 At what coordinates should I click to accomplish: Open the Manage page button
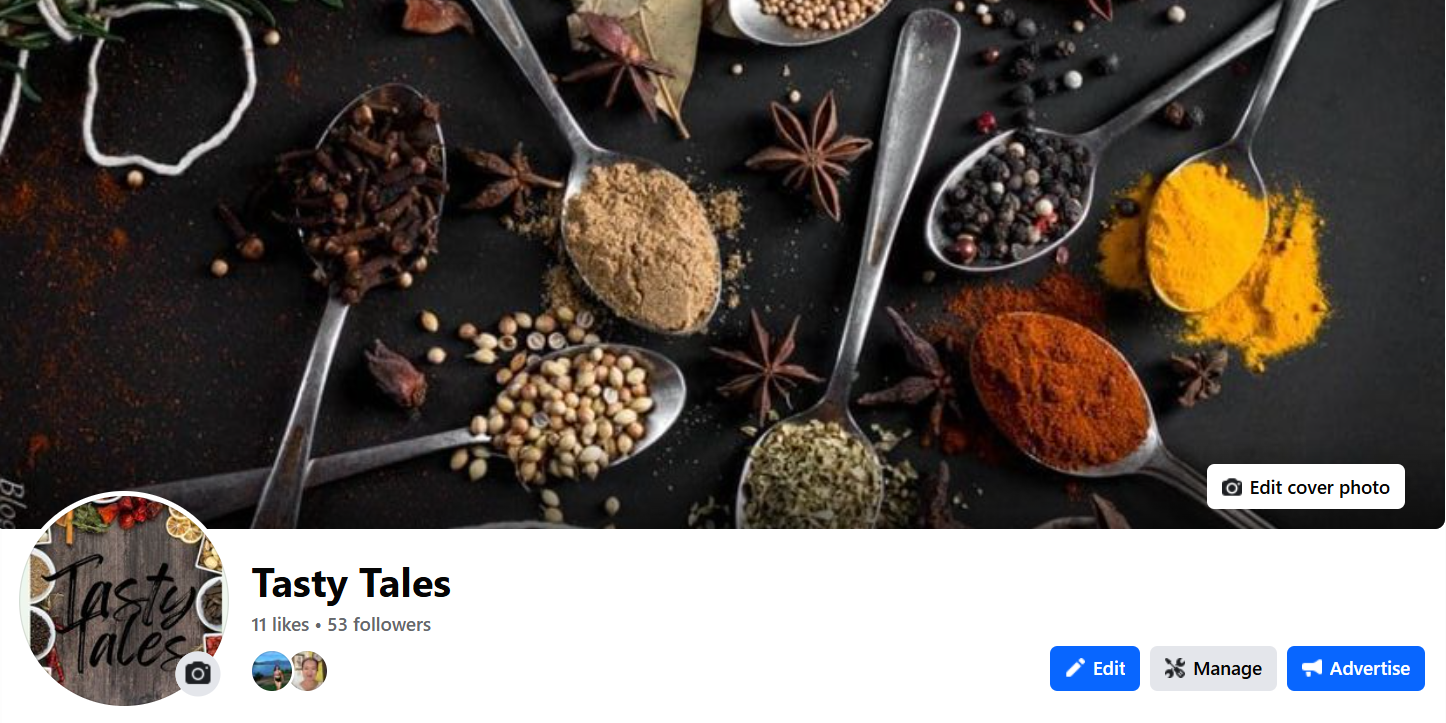pyautogui.click(x=1213, y=668)
